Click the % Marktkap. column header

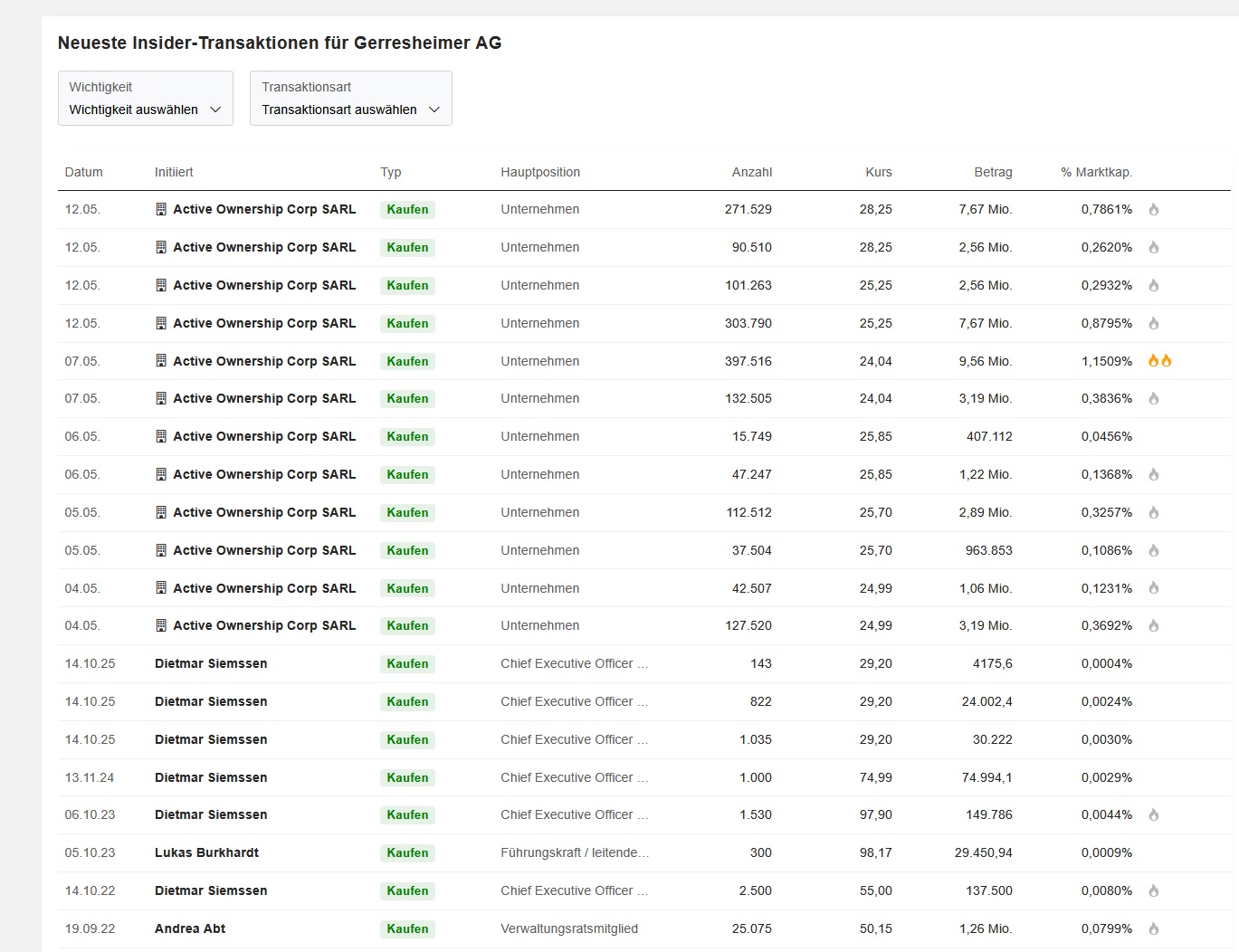pos(1096,172)
